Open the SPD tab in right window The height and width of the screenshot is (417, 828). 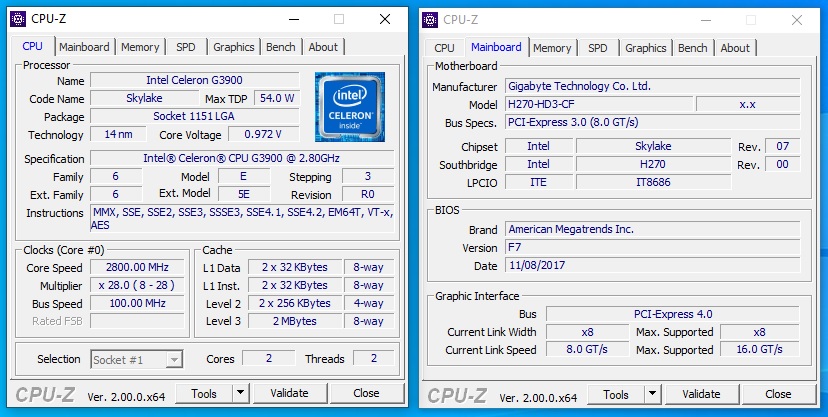click(597, 48)
